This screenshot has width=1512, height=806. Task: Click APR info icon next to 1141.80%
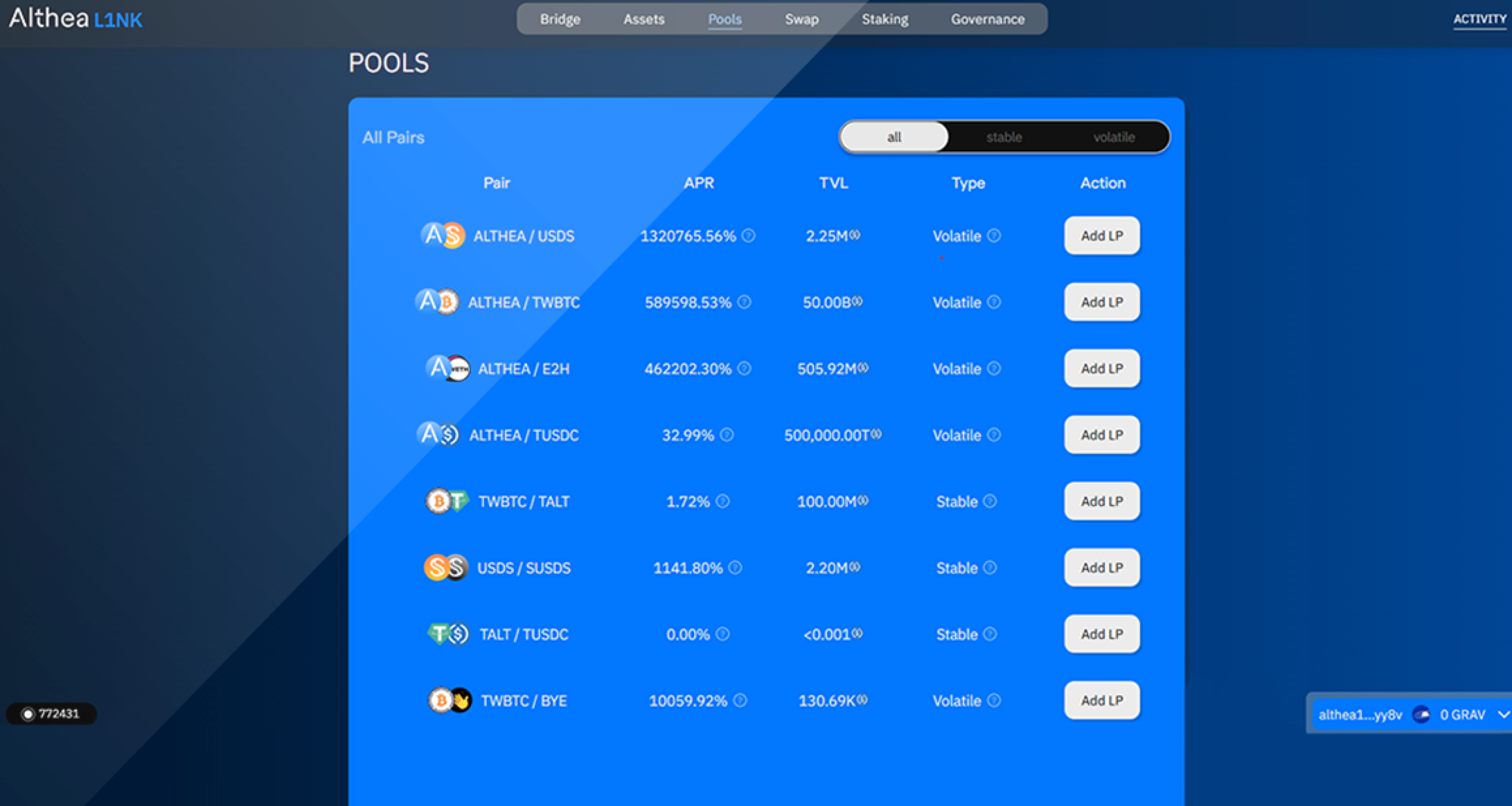[x=736, y=568]
